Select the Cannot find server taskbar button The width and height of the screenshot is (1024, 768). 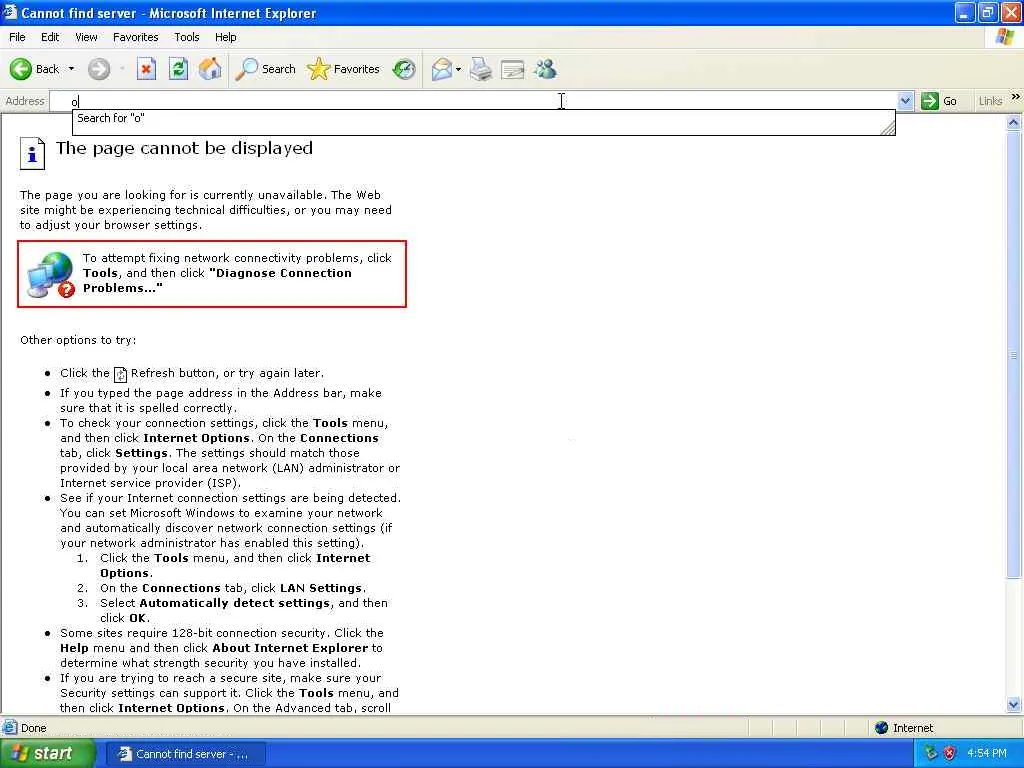[x=185, y=754]
